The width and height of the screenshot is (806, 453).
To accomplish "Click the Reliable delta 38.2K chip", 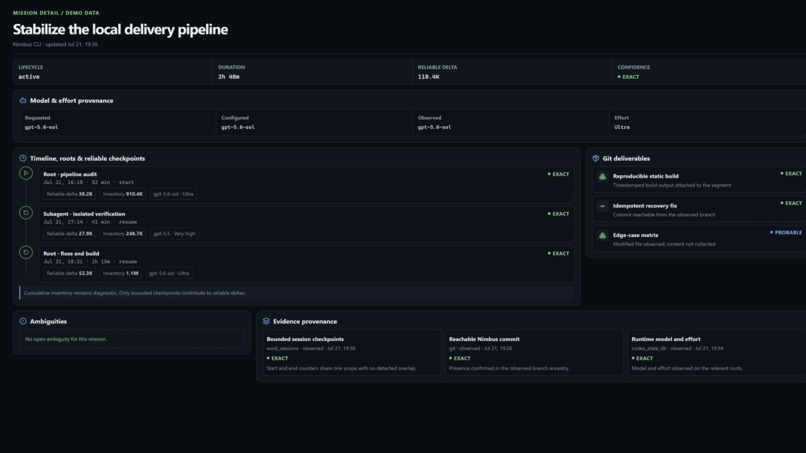I will [x=69, y=194].
